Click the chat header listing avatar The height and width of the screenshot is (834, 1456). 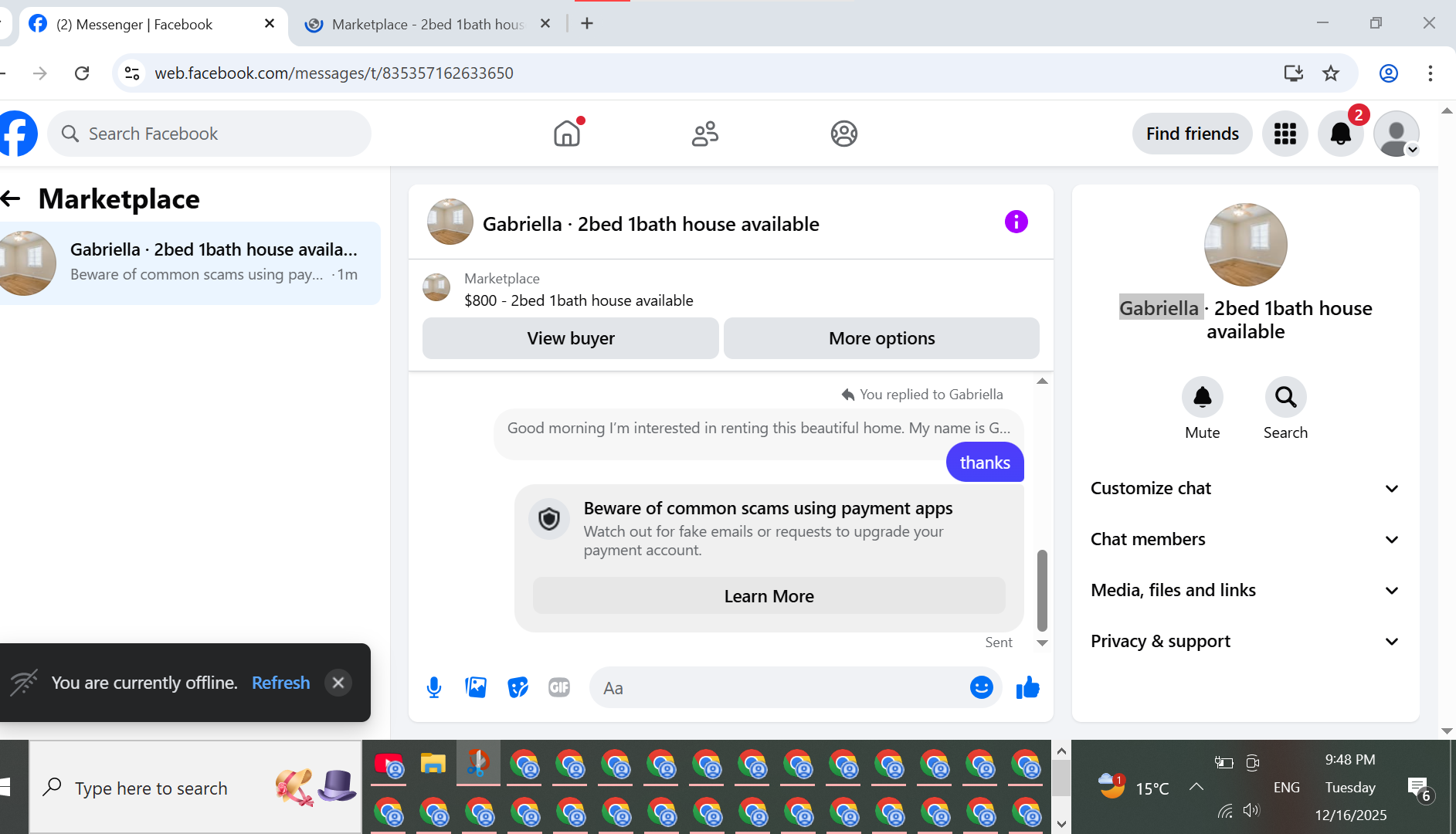point(450,222)
